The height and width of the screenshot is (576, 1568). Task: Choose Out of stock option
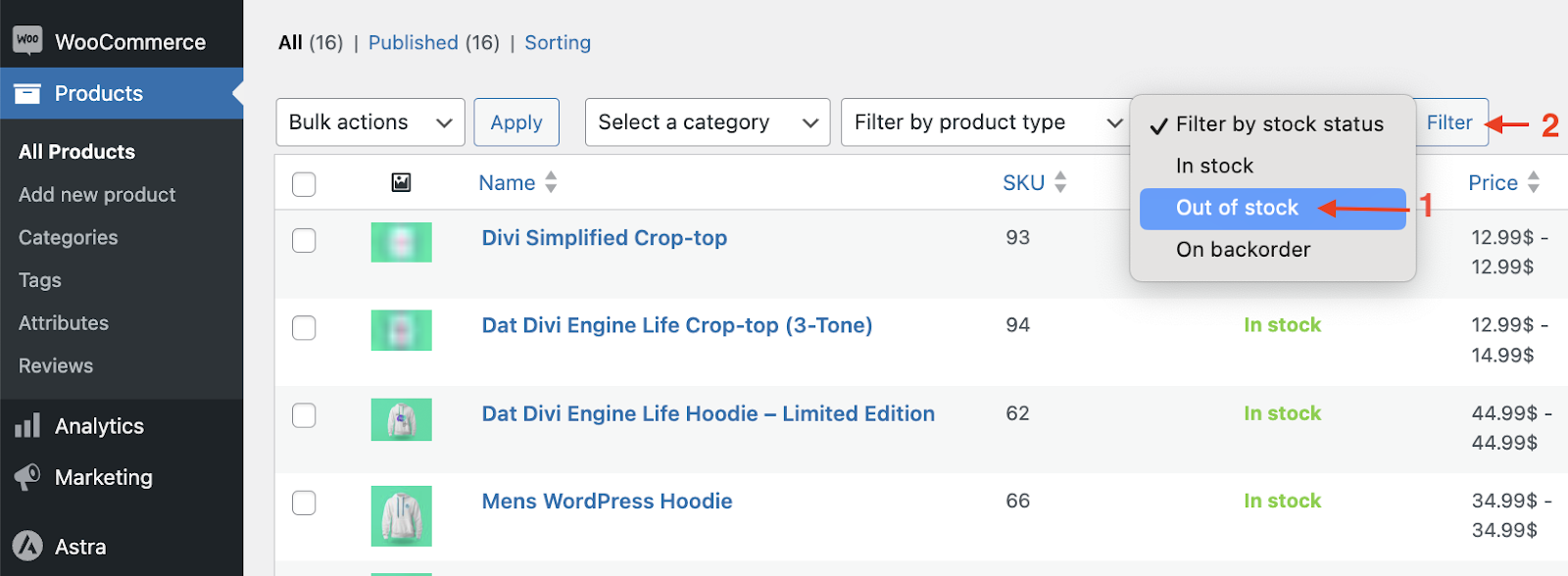pyautogui.click(x=1272, y=209)
